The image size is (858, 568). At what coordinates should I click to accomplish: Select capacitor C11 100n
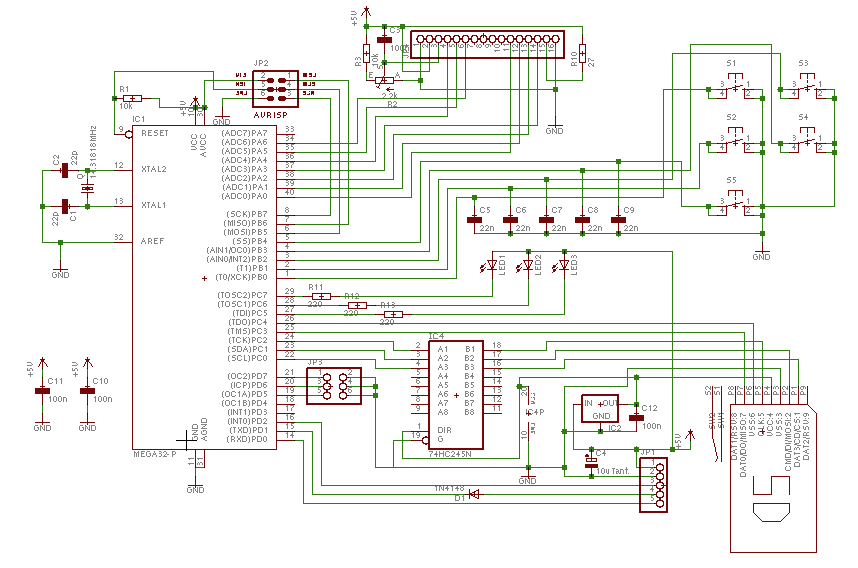tap(42, 391)
